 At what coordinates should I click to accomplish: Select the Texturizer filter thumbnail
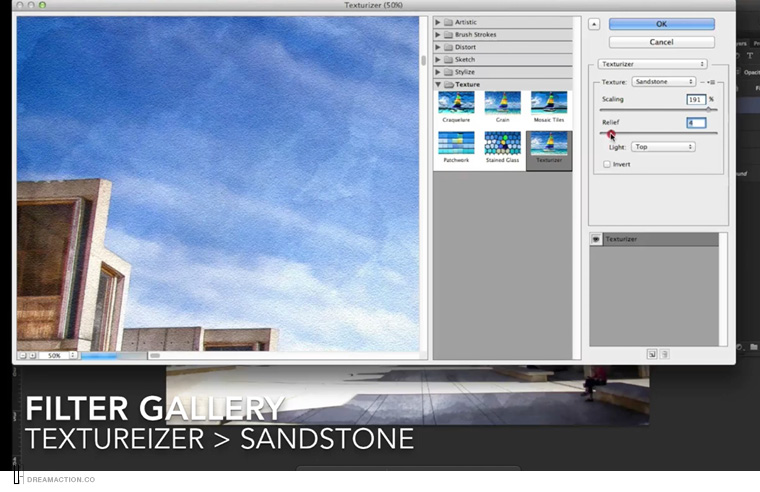click(549, 151)
